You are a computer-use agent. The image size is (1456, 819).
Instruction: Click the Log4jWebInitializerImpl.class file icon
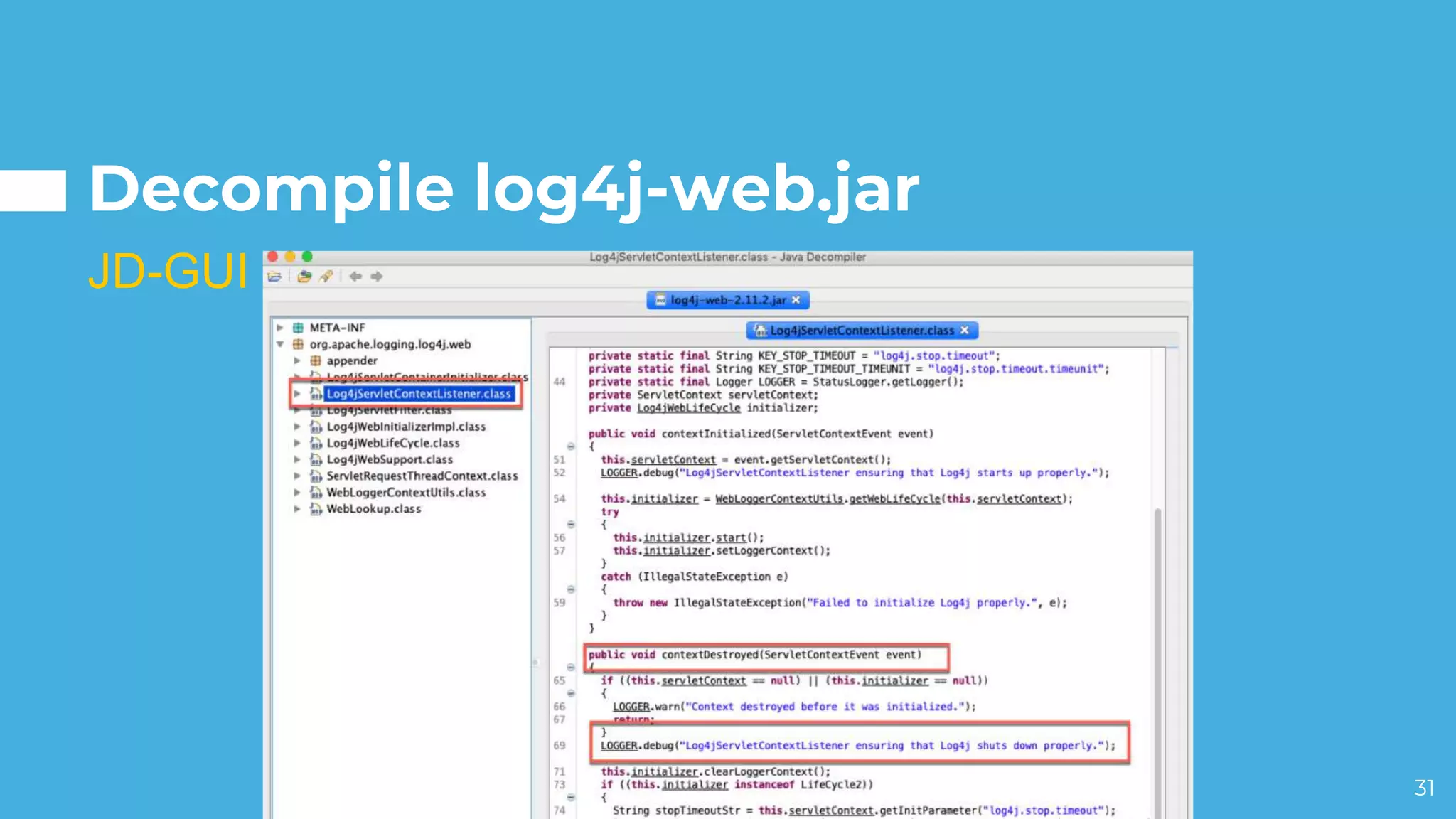(316, 427)
